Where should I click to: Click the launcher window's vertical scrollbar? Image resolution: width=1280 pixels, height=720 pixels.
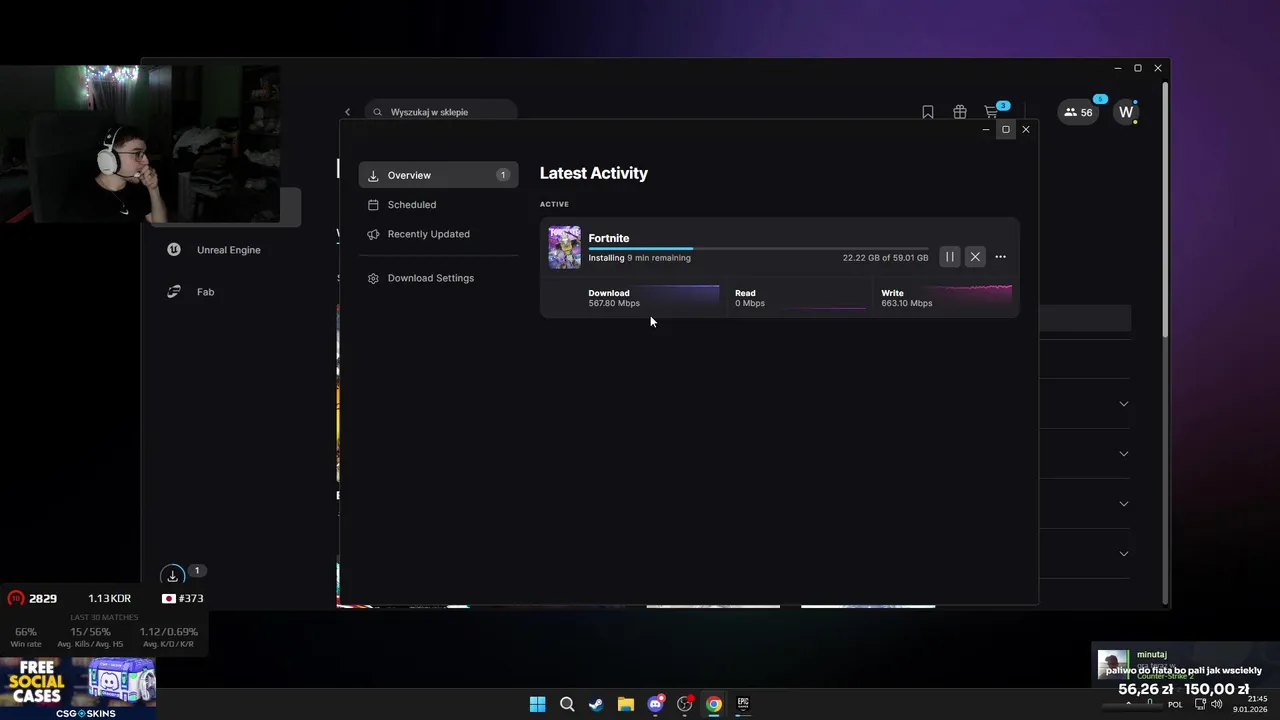click(1164, 210)
